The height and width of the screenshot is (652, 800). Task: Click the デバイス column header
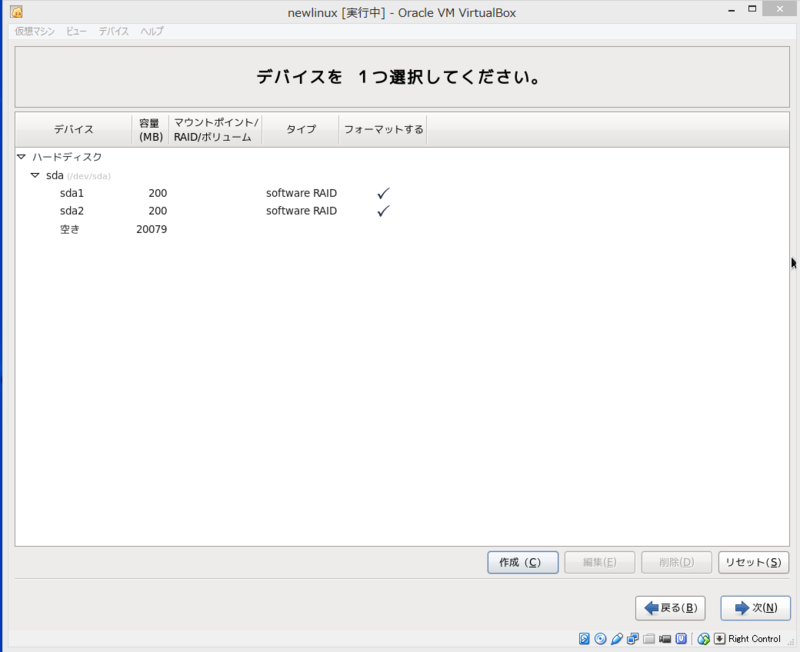click(74, 130)
